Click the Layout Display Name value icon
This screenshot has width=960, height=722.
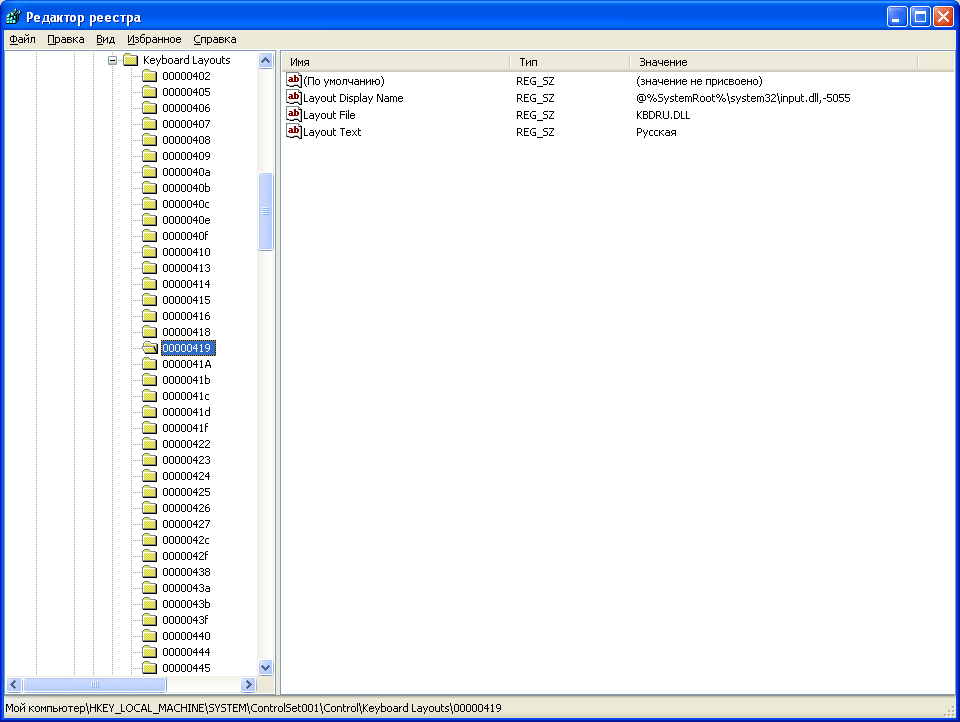[294, 98]
